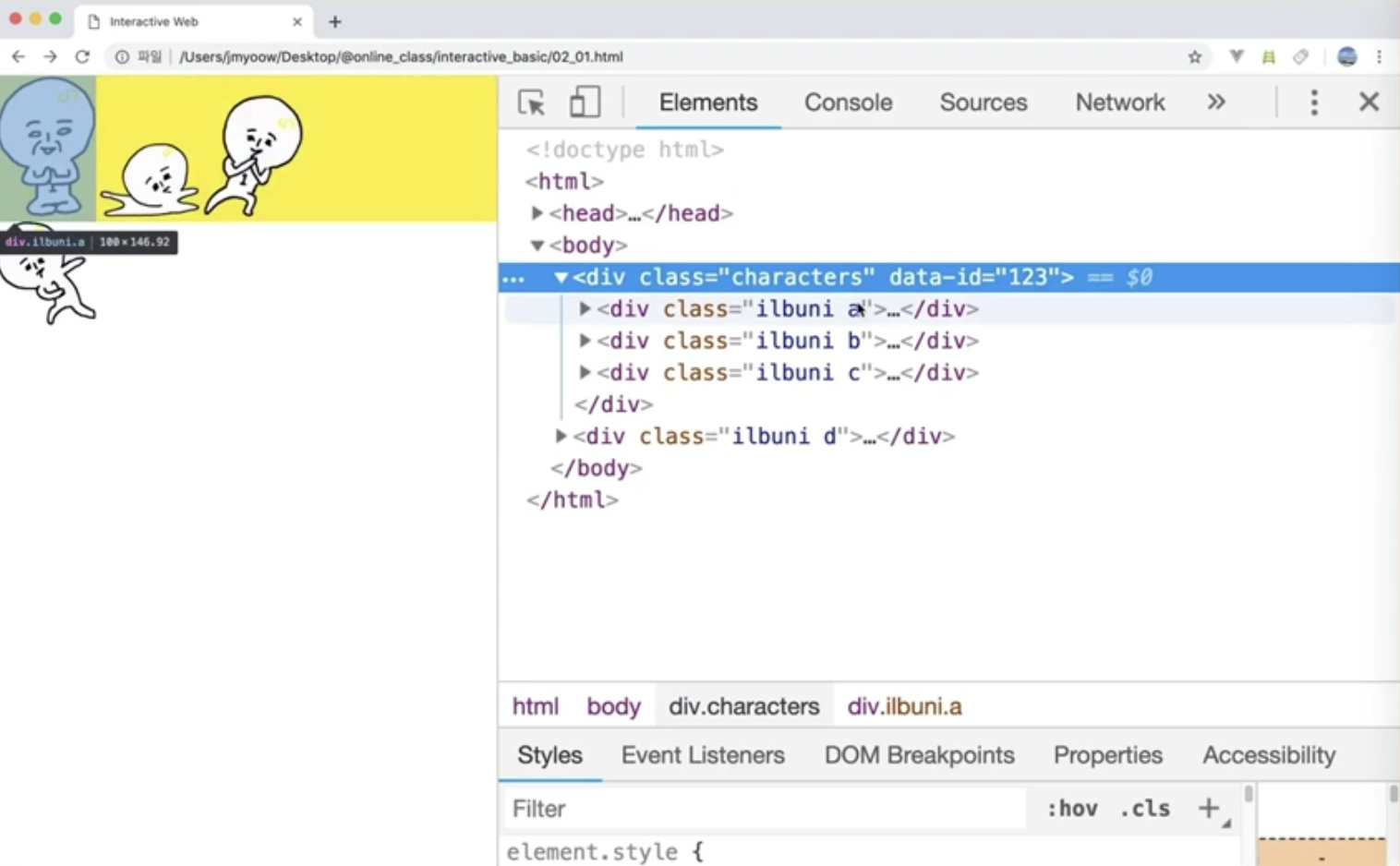The image size is (1400, 866).
Task: Click the address bar file path
Action: 401,56
